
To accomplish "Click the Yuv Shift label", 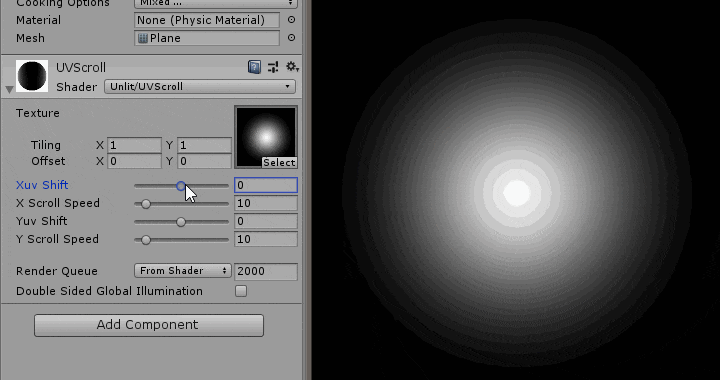I will click(x=42, y=221).
